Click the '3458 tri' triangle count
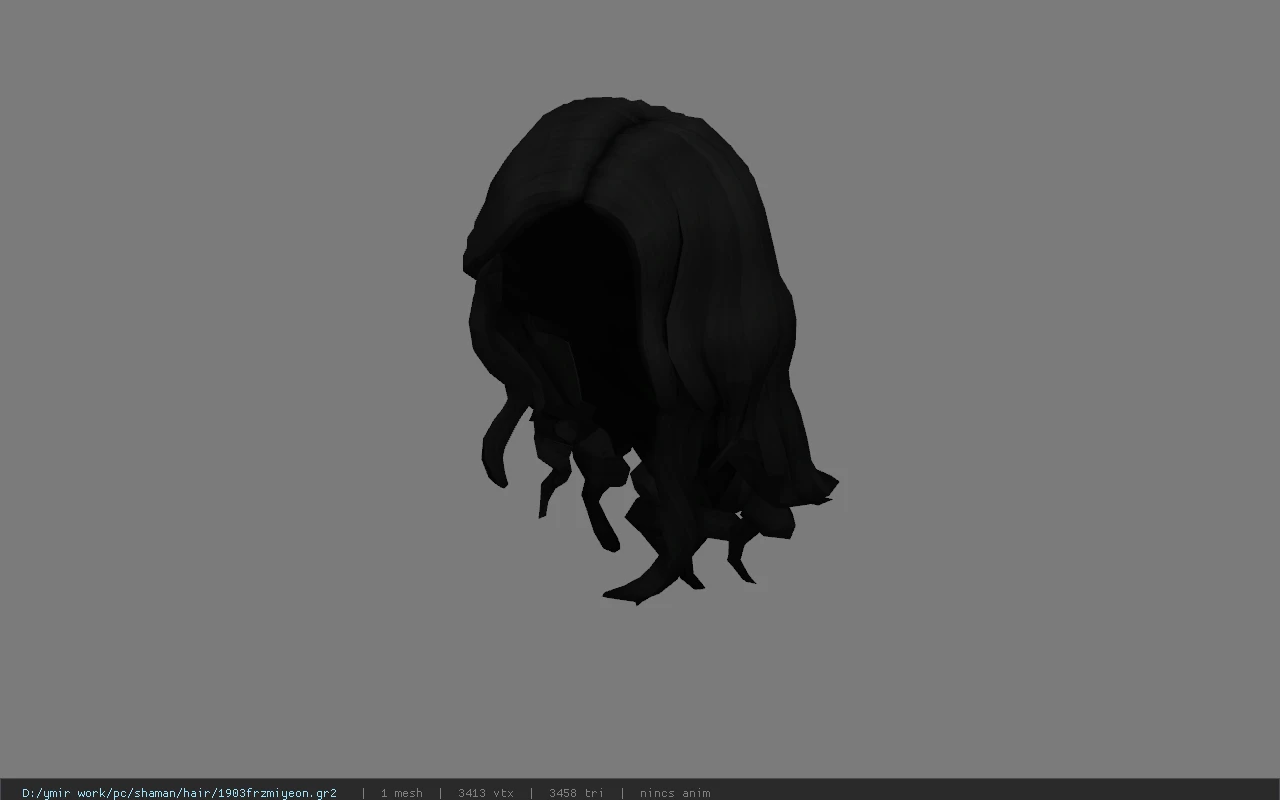Image resolution: width=1280 pixels, height=800 pixels. point(576,793)
